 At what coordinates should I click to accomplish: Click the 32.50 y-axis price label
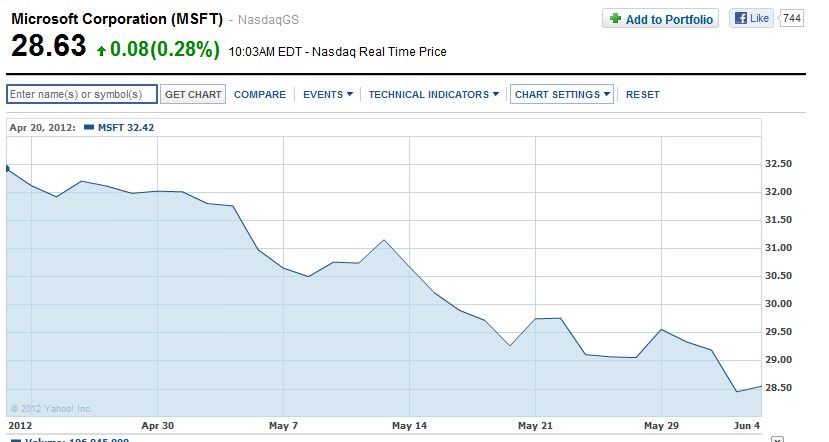[778, 164]
